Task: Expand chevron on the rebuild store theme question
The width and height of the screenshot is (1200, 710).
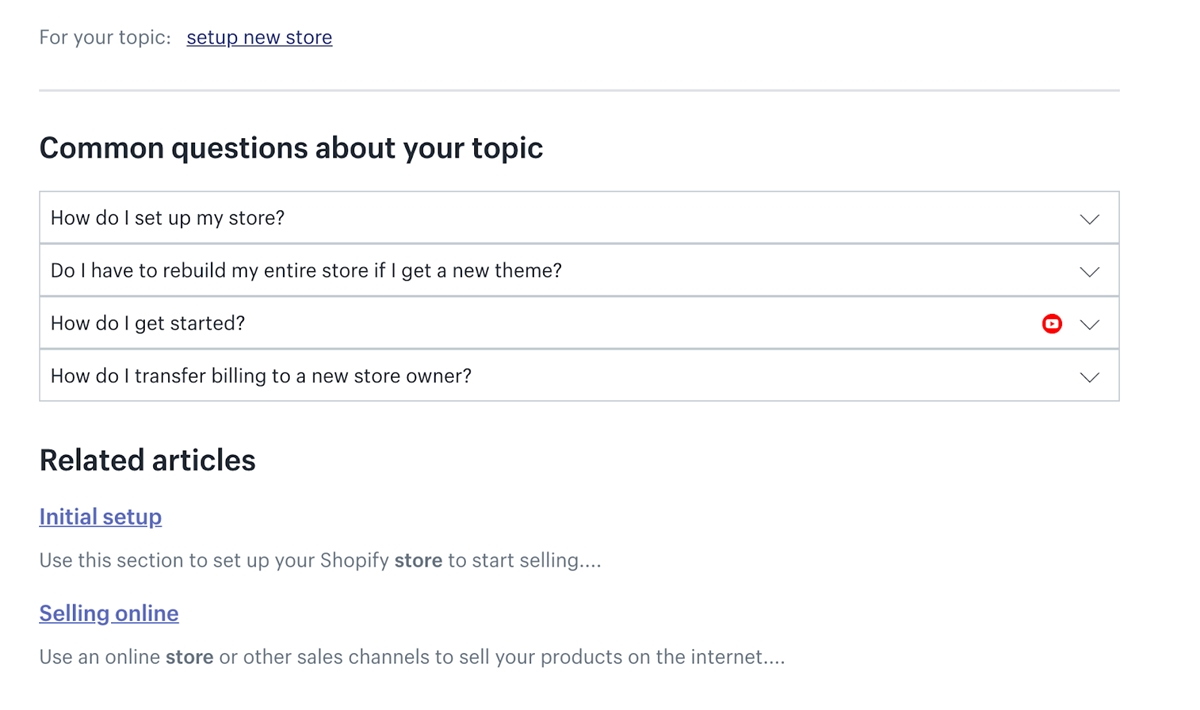Action: tap(1089, 272)
